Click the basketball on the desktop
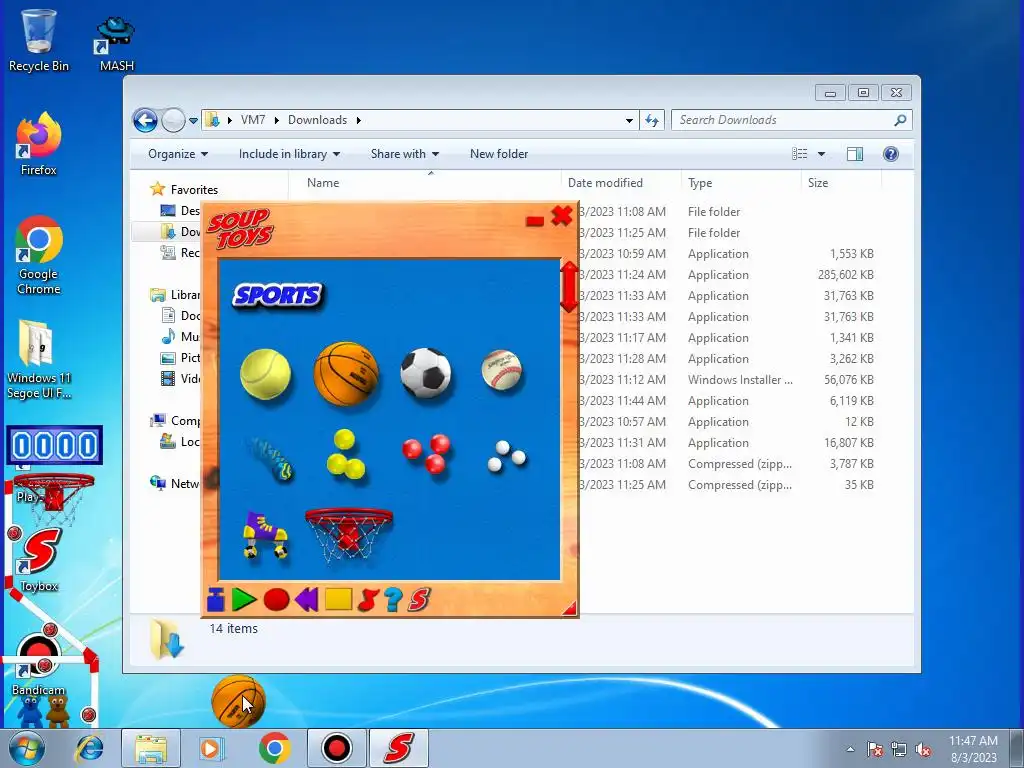 click(x=238, y=701)
